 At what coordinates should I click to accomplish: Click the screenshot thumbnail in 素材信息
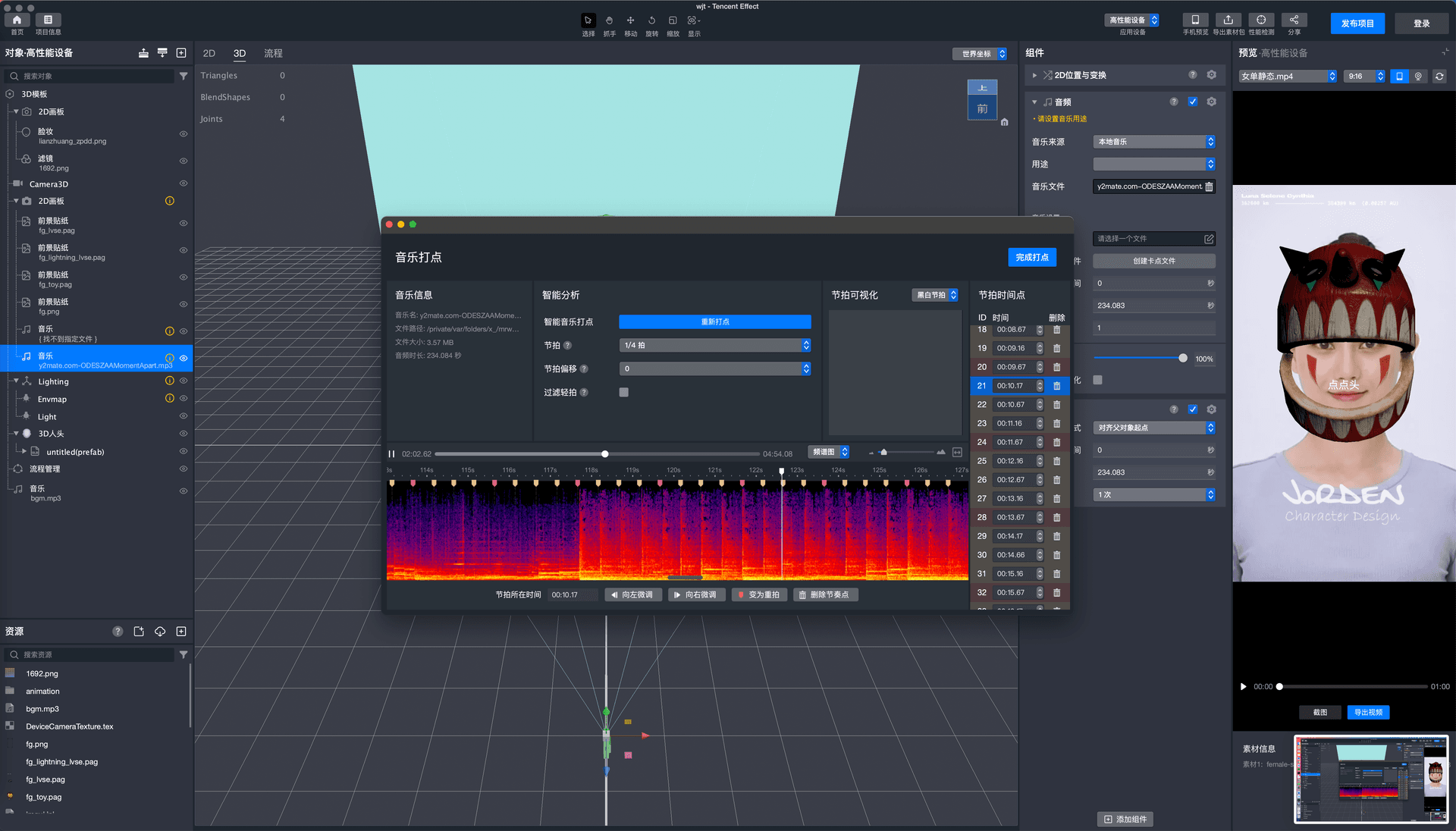click(x=1371, y=779)
